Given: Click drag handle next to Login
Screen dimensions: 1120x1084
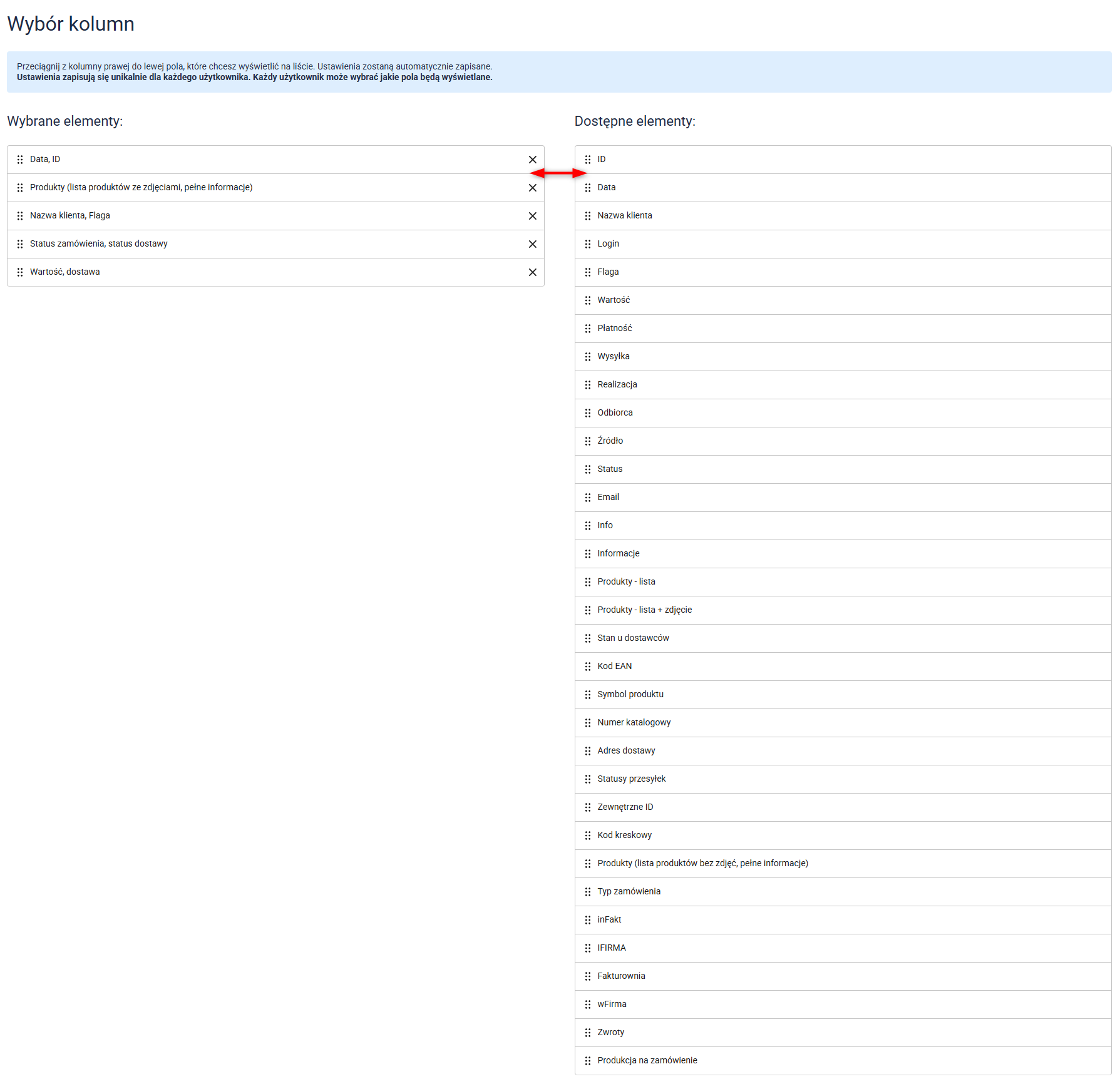Looking at the screenshot, I should pyautogui.click(x=587, y=244).
